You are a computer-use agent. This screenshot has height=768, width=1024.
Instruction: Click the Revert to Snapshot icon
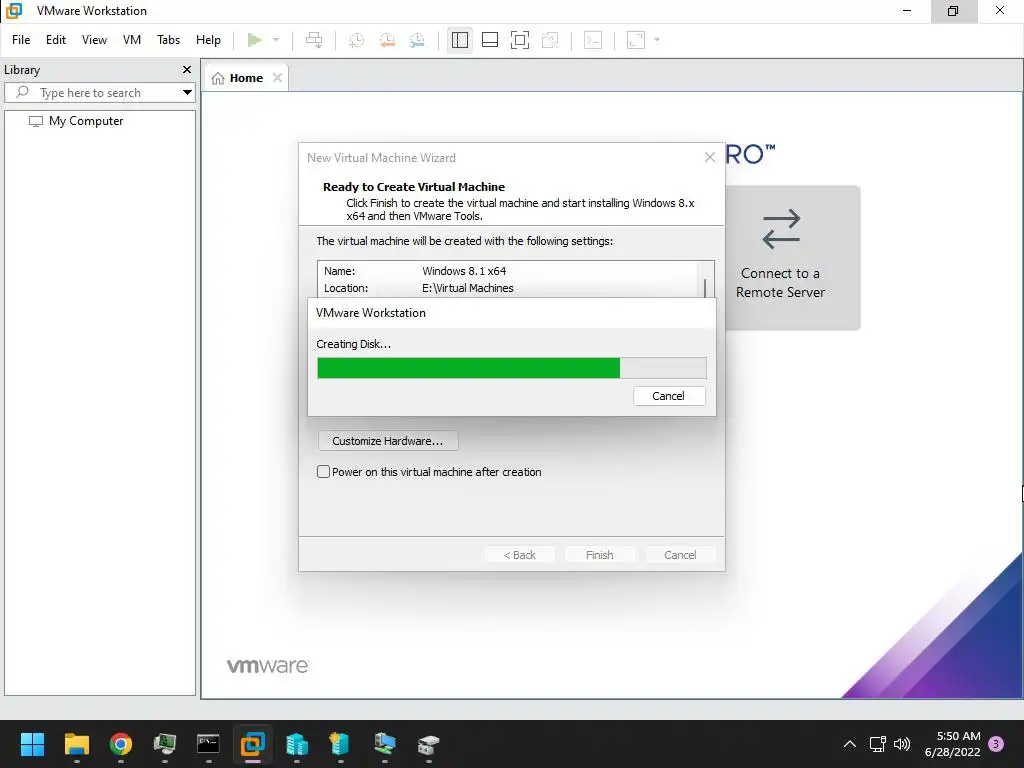point(387,40)
